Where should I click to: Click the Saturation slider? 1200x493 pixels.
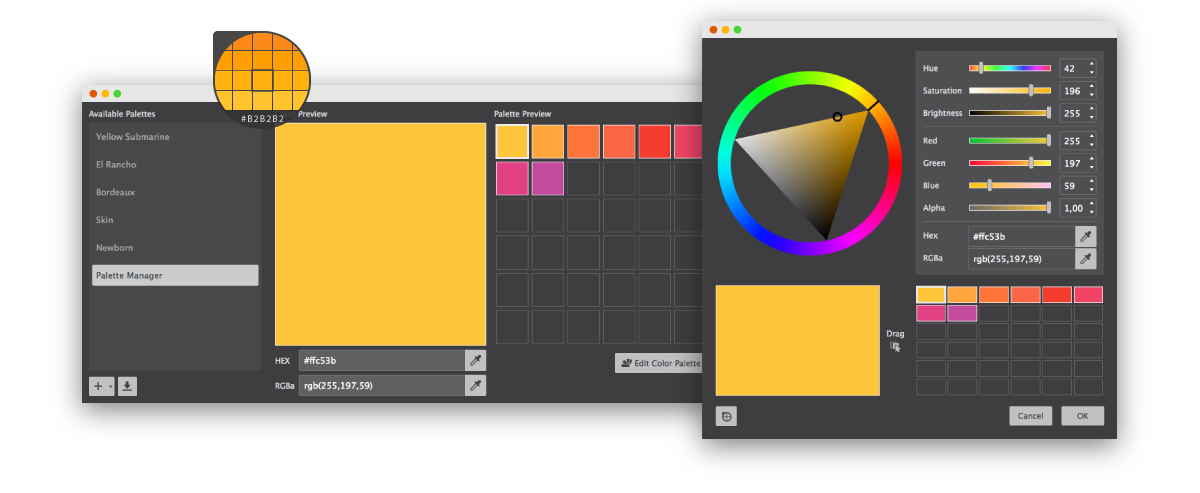coord(1010,91)
